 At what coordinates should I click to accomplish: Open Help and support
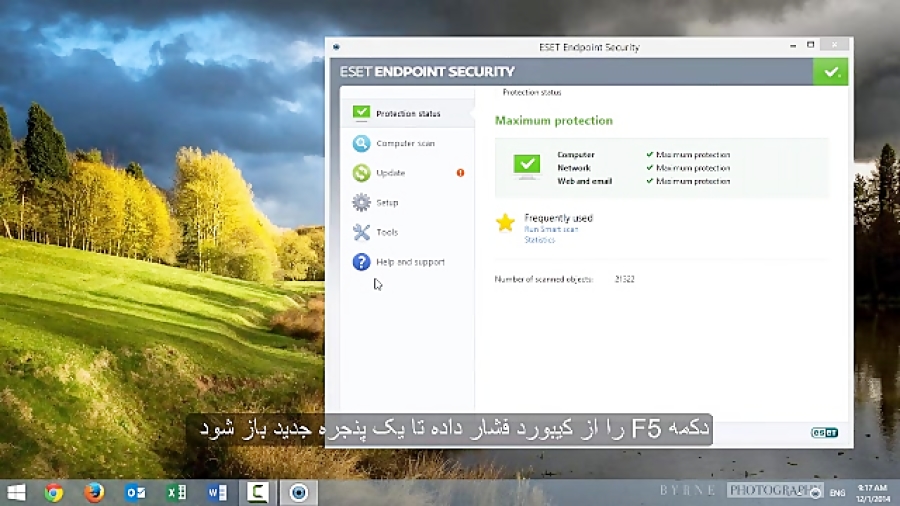pos(410,262)
